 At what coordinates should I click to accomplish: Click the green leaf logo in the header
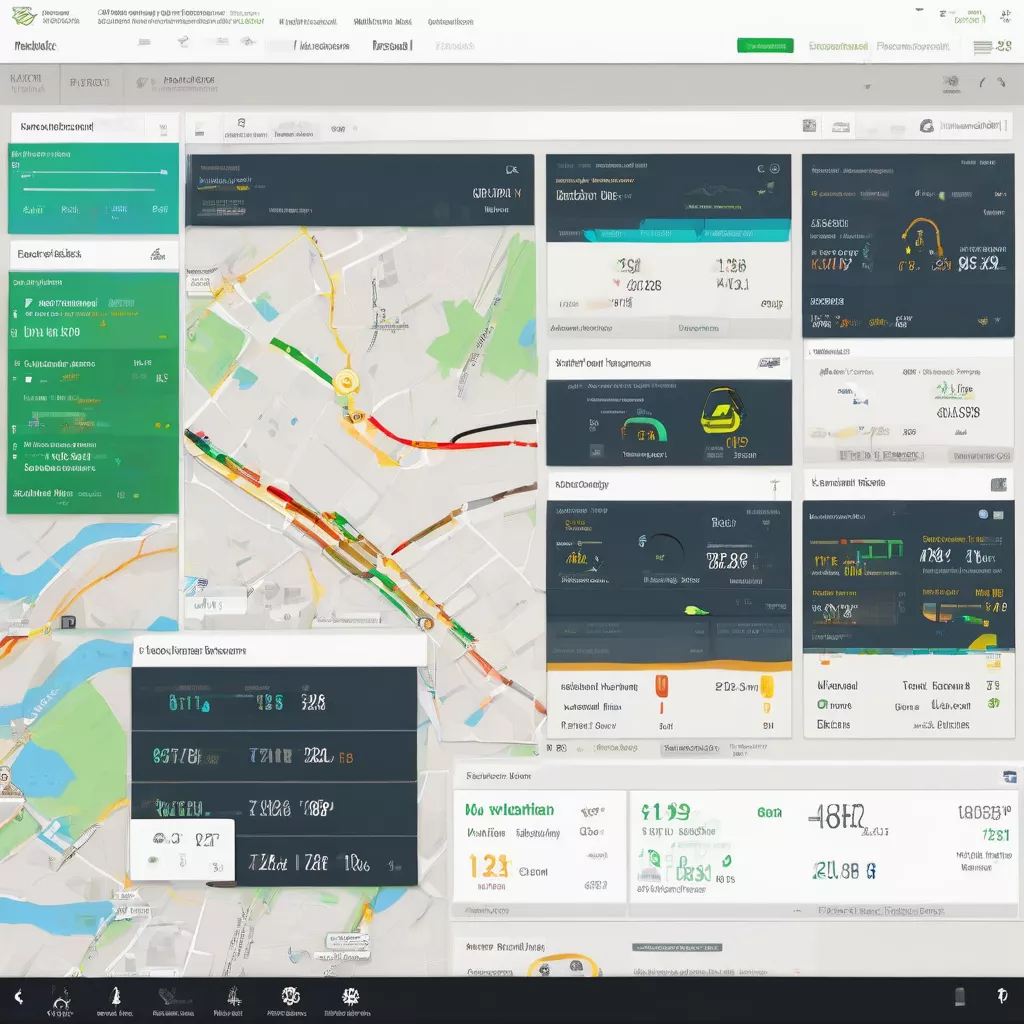[x=24, y=16]
